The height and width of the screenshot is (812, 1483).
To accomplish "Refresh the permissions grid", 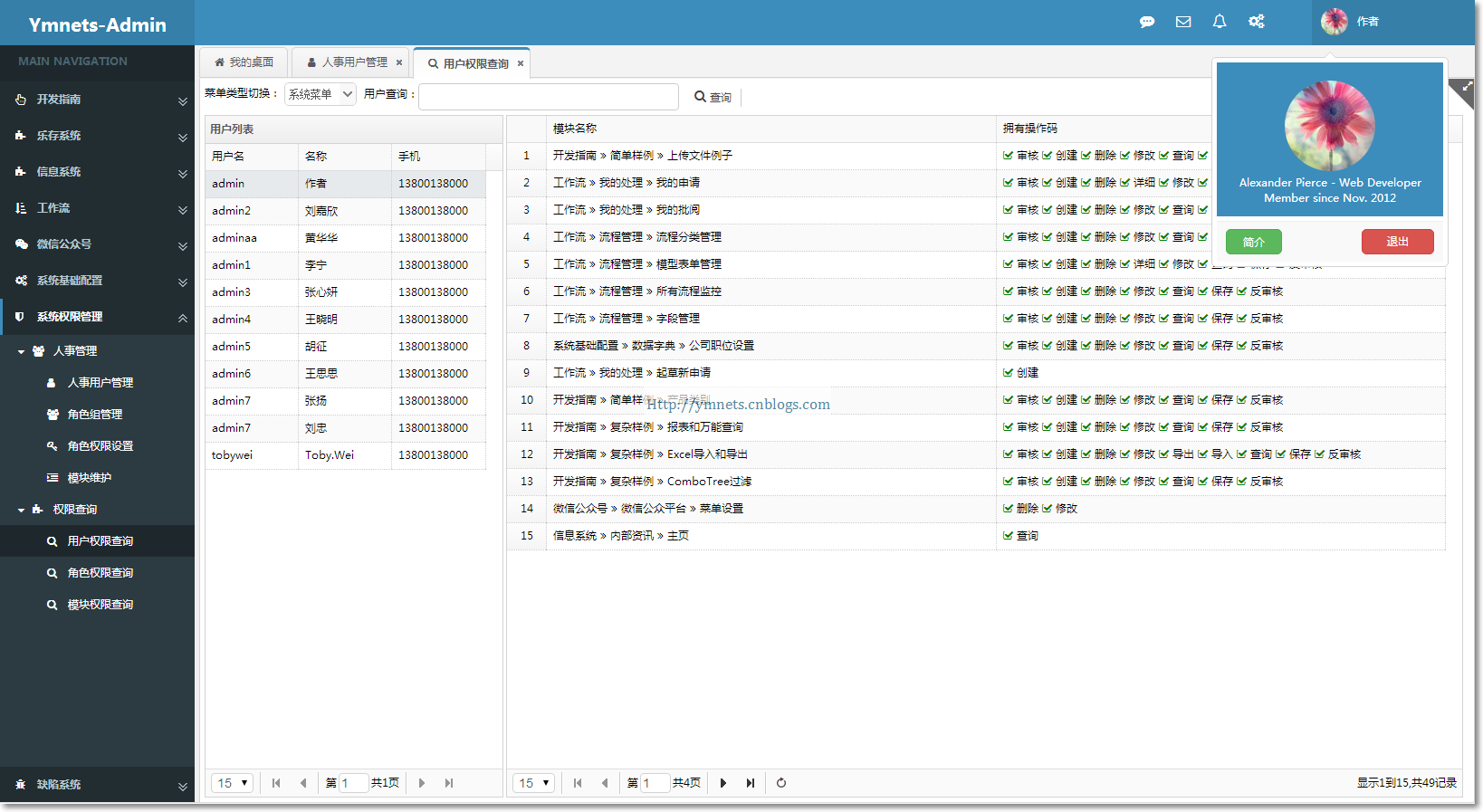I will click(781, 783).
